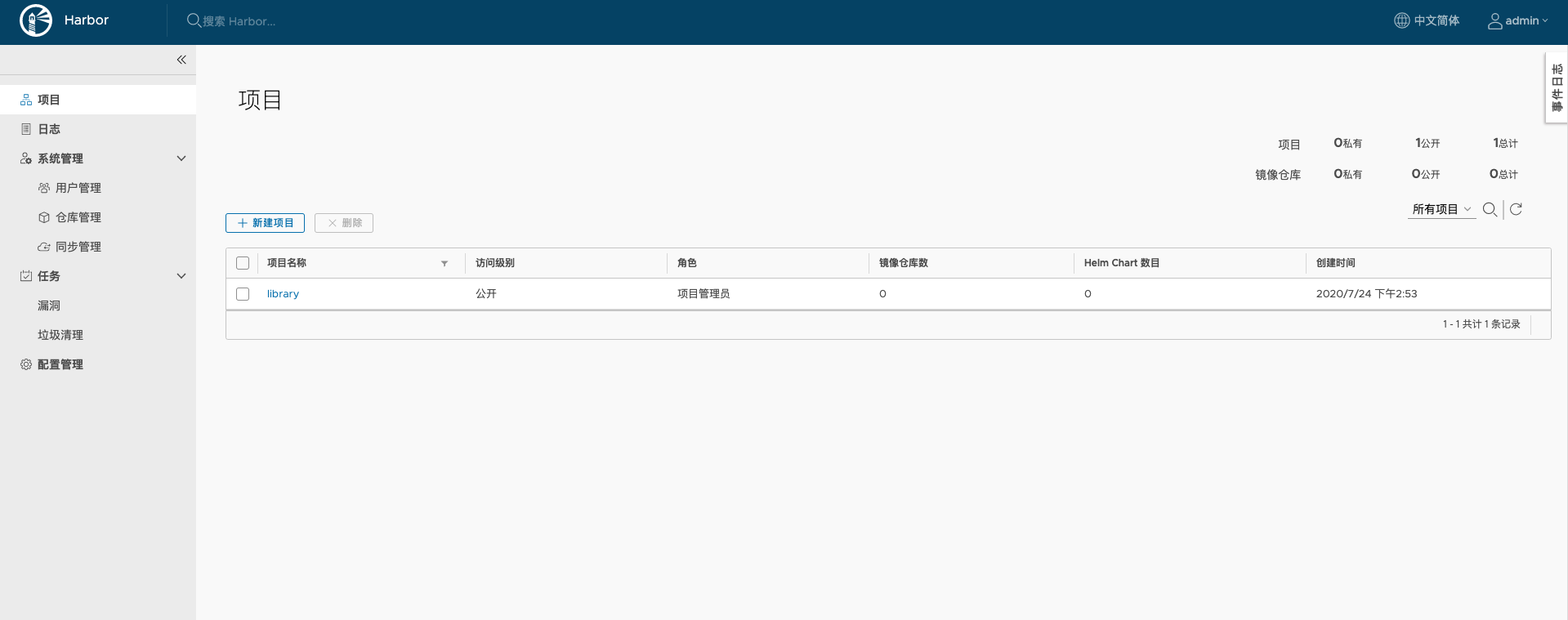Screen dimensions: 1568x620
Task: Filter by project name column icon
Action: tap(444, 263)
